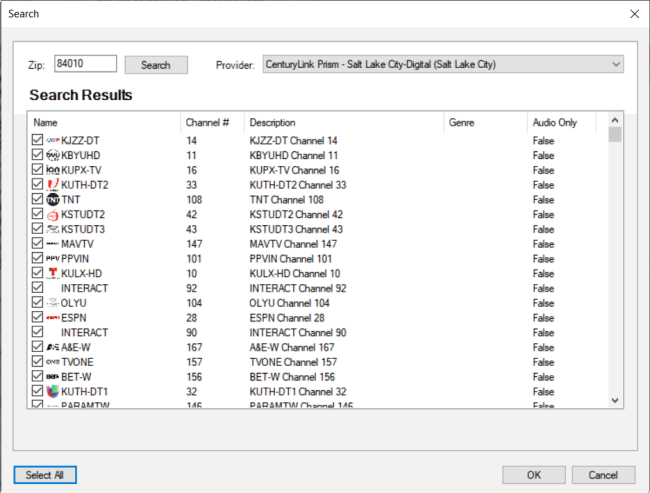Click channel number 157 for TVONE

coord(194,362)
